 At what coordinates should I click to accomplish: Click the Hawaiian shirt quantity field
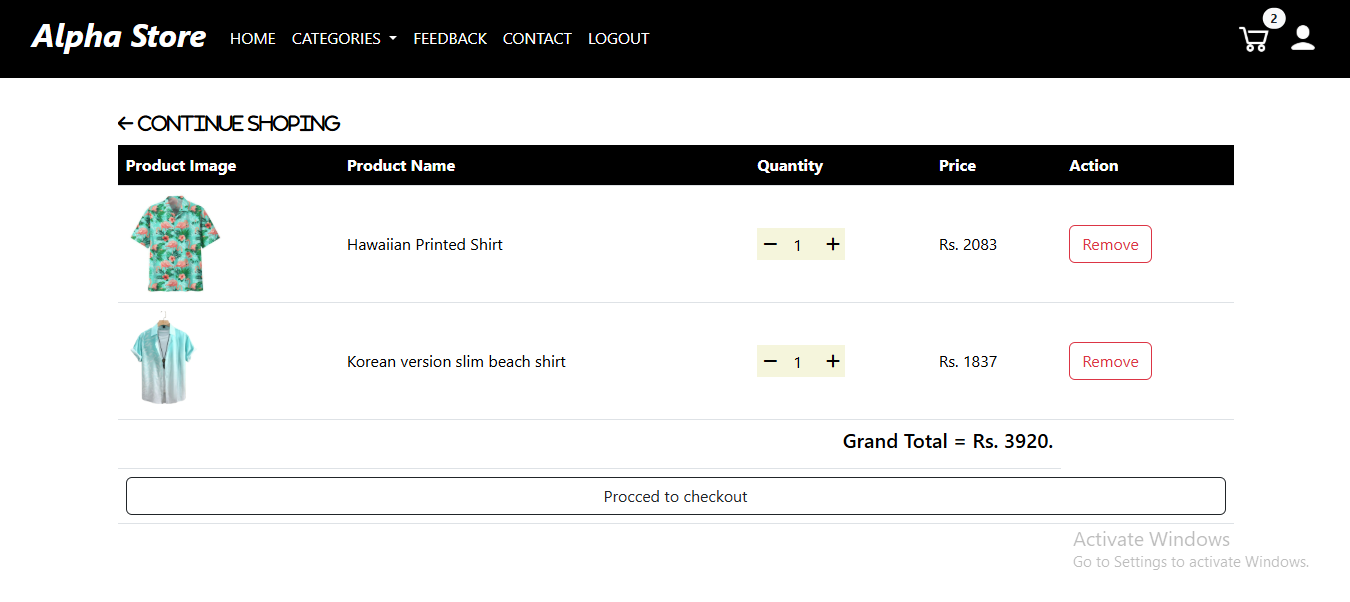click(798, 245)
